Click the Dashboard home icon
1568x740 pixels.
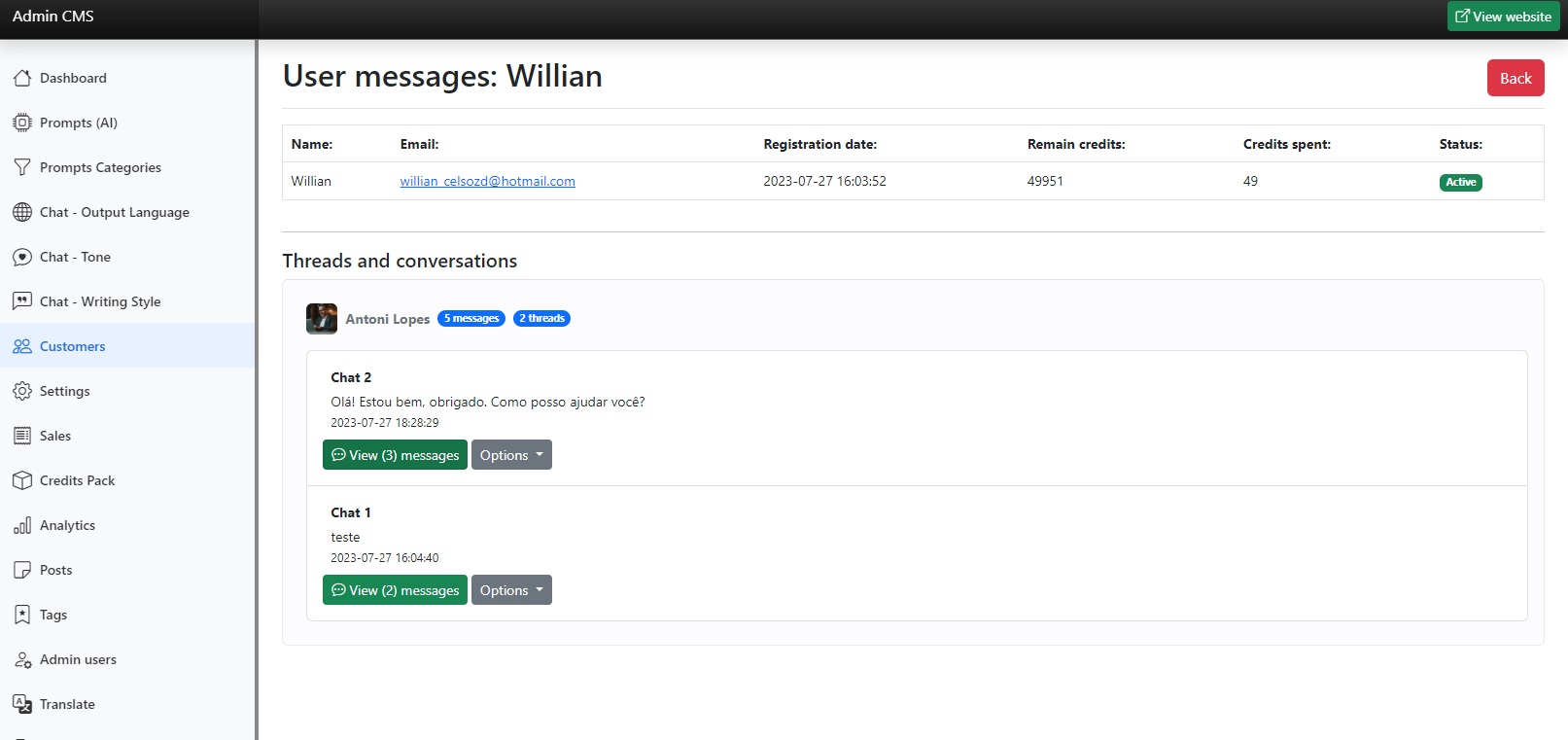pos(22,78)
